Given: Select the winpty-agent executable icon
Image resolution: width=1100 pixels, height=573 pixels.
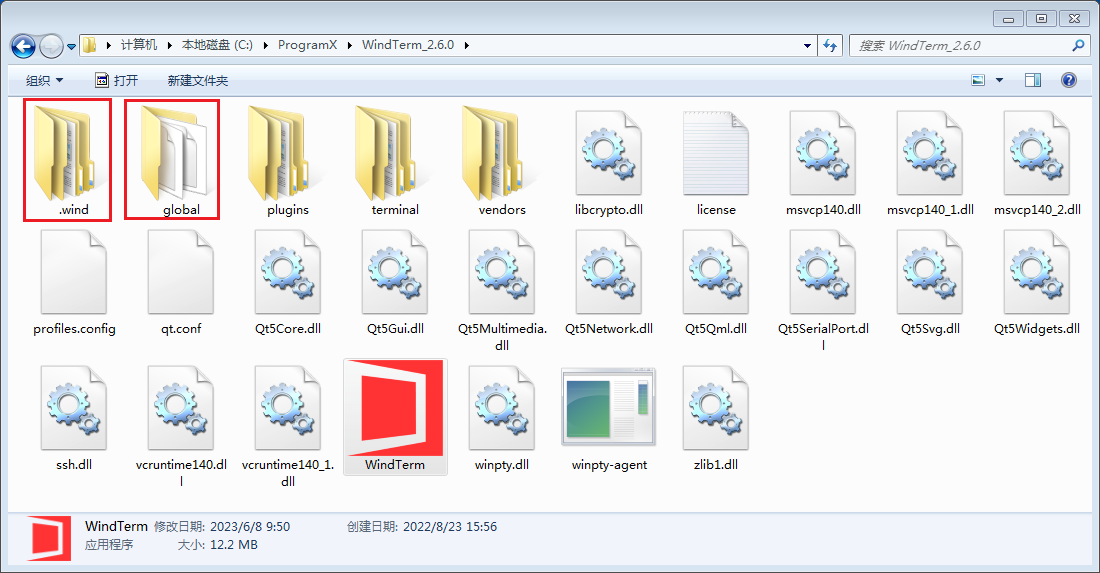Looking at the screenshot, I should (x=609, y=408).
